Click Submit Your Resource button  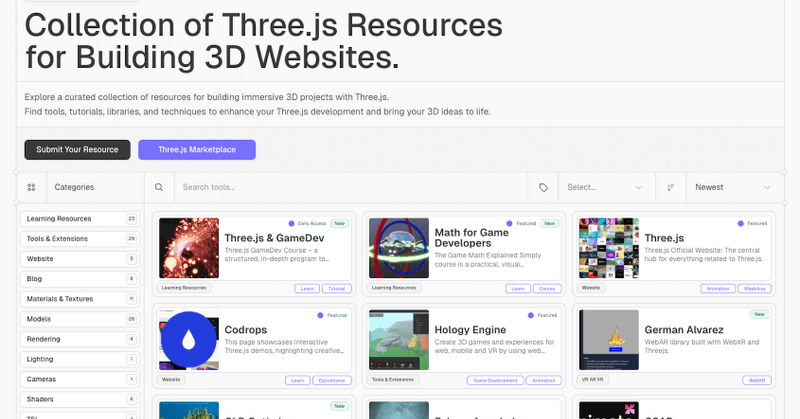click(x=78, y=150)
